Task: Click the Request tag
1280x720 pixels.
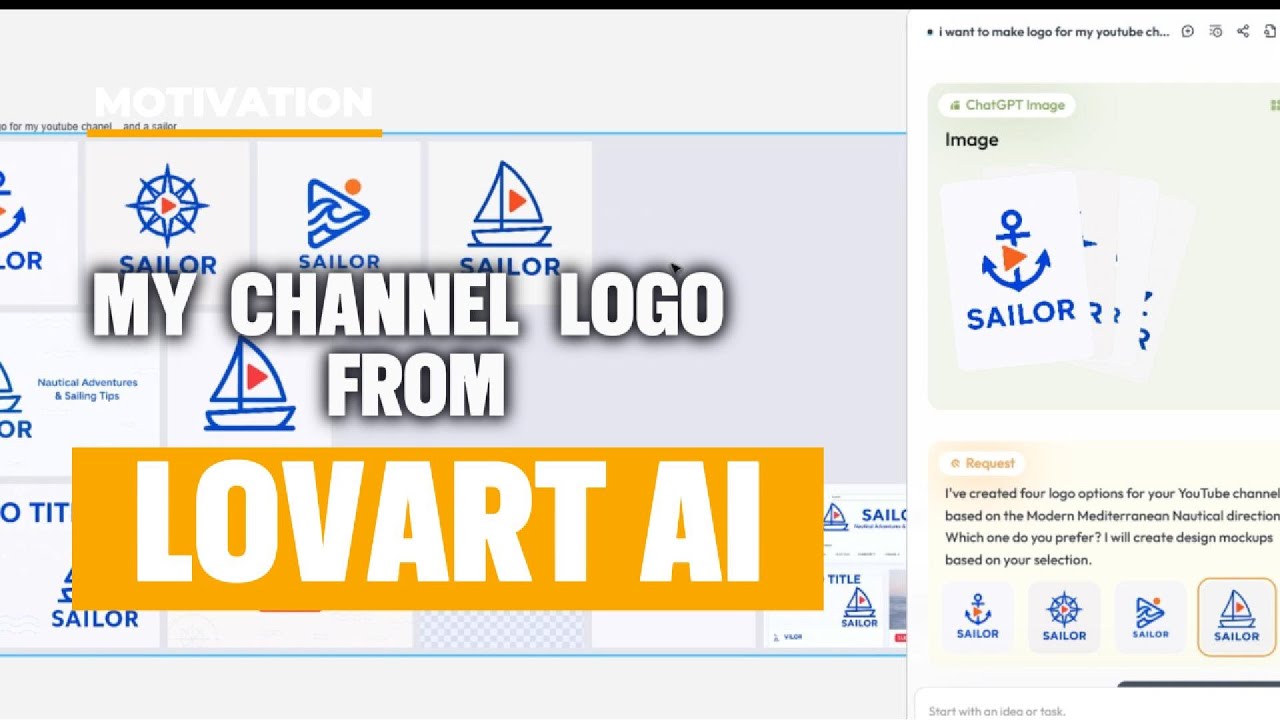Action: pos(982,463)
